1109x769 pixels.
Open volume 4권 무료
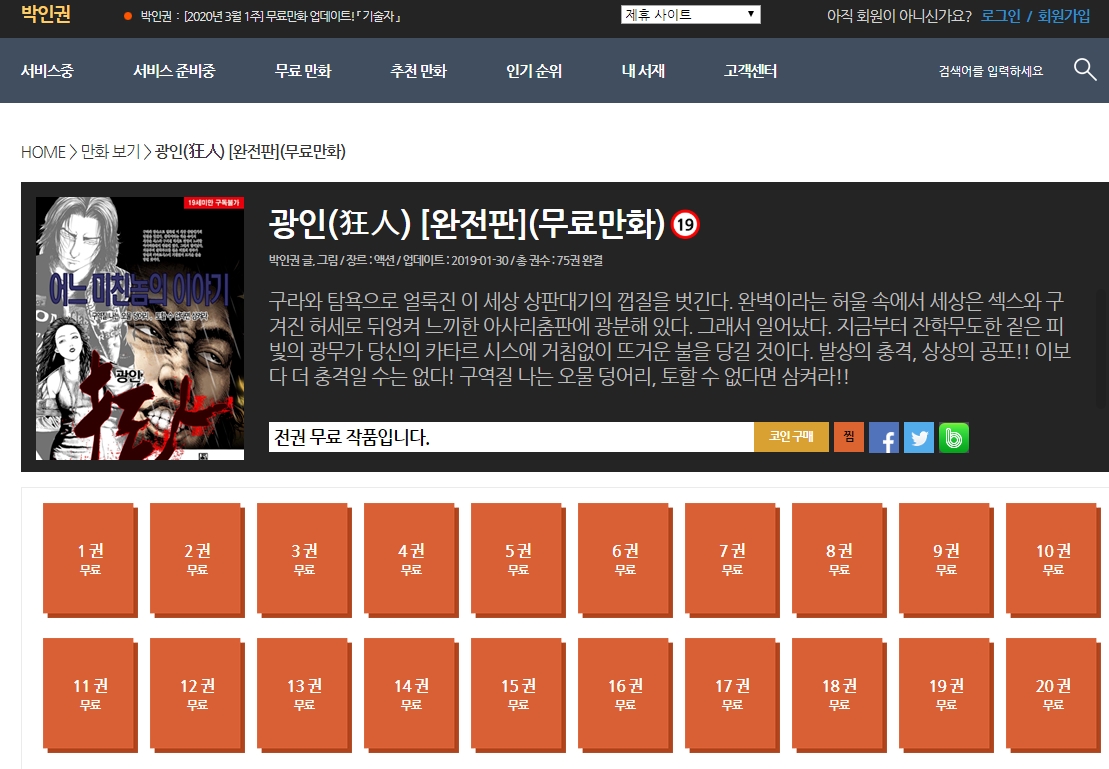coord(411,559)
